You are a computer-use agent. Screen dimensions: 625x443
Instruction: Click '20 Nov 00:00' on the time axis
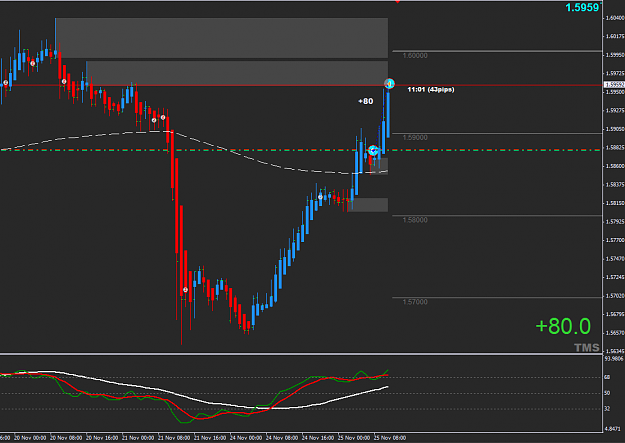coord(30,438)
